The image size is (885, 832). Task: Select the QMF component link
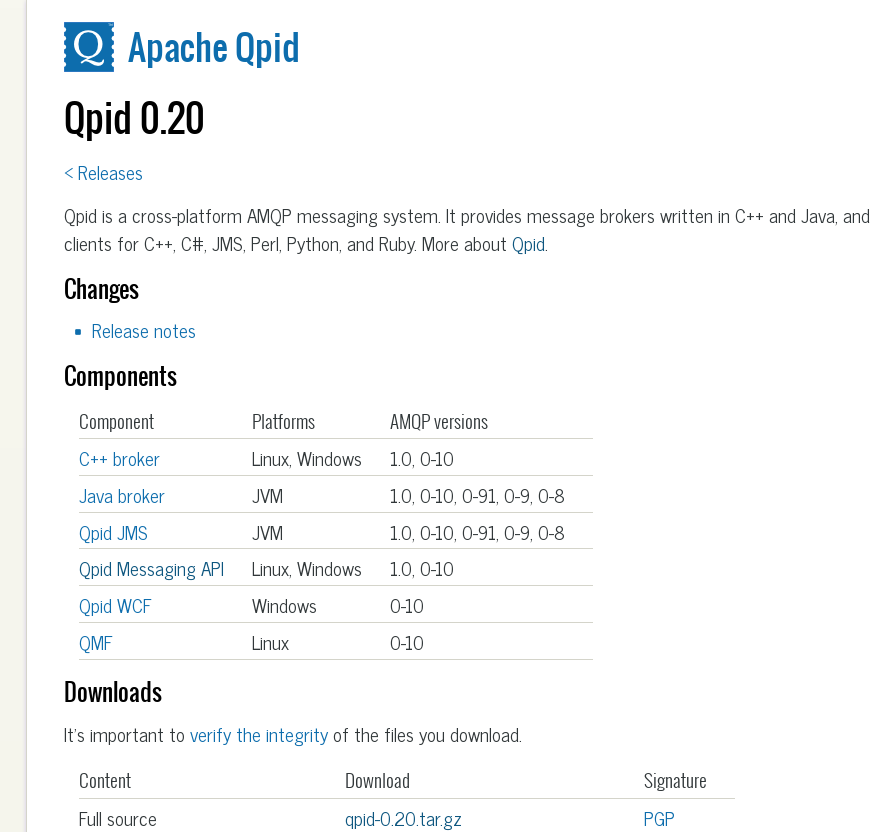click(x=96, y=643)
